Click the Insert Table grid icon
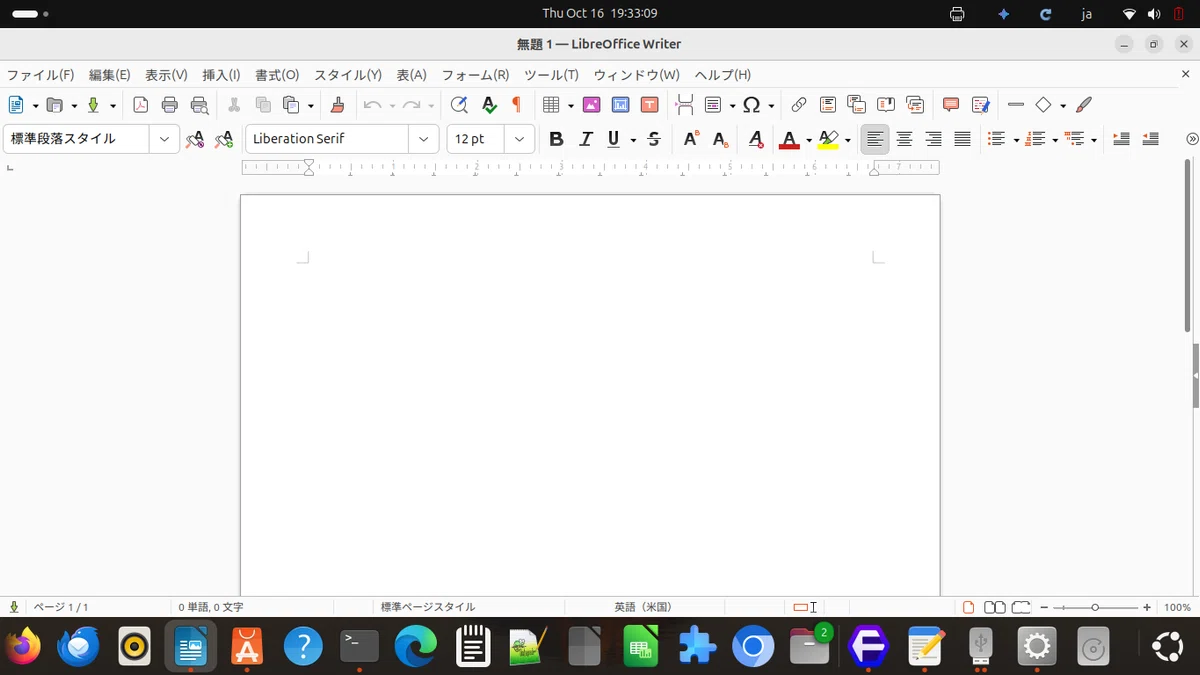The image size is (1200, 675). (x=550, y=105)
